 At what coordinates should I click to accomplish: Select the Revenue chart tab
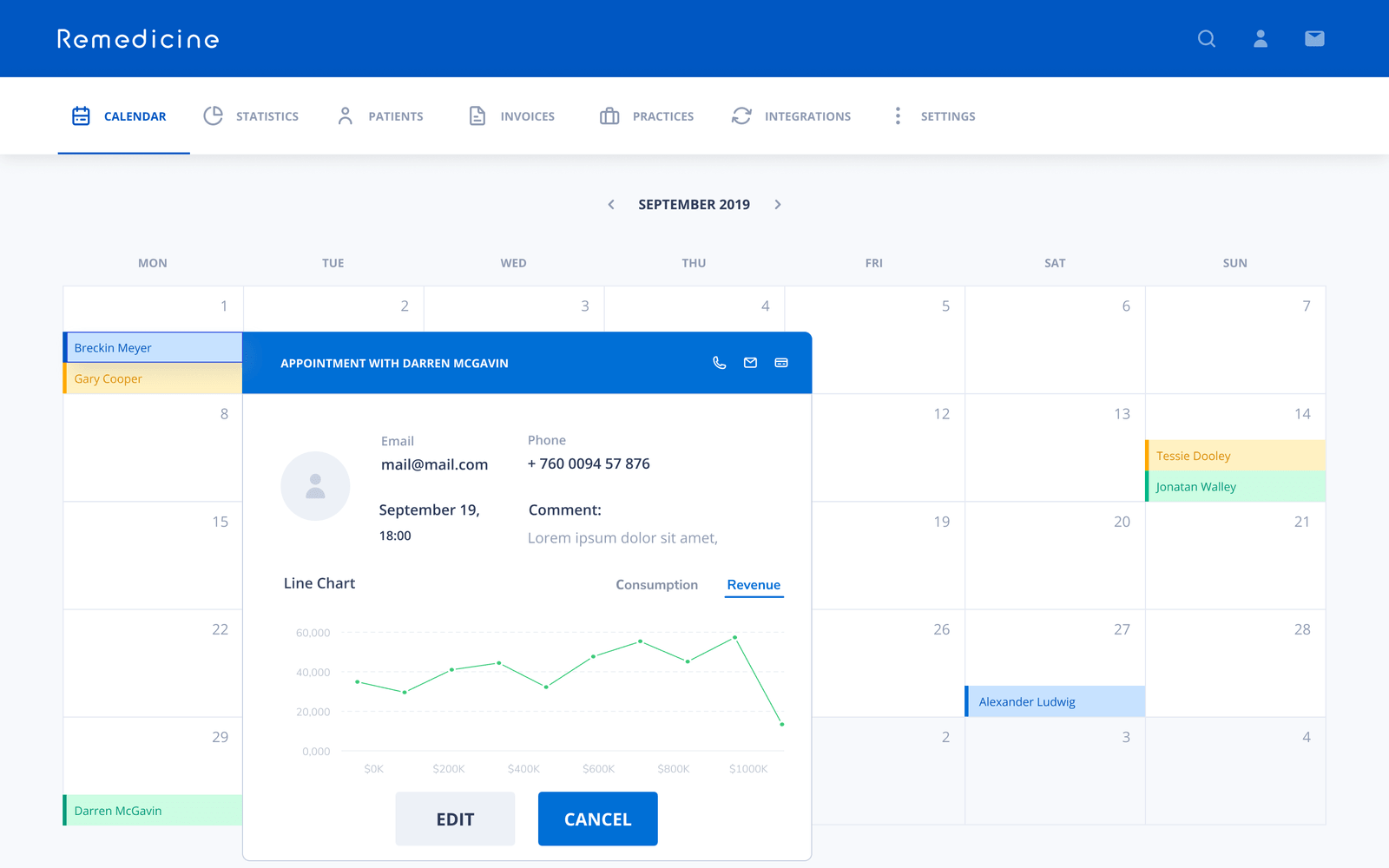pyautogui.click(x=754, y=585)
